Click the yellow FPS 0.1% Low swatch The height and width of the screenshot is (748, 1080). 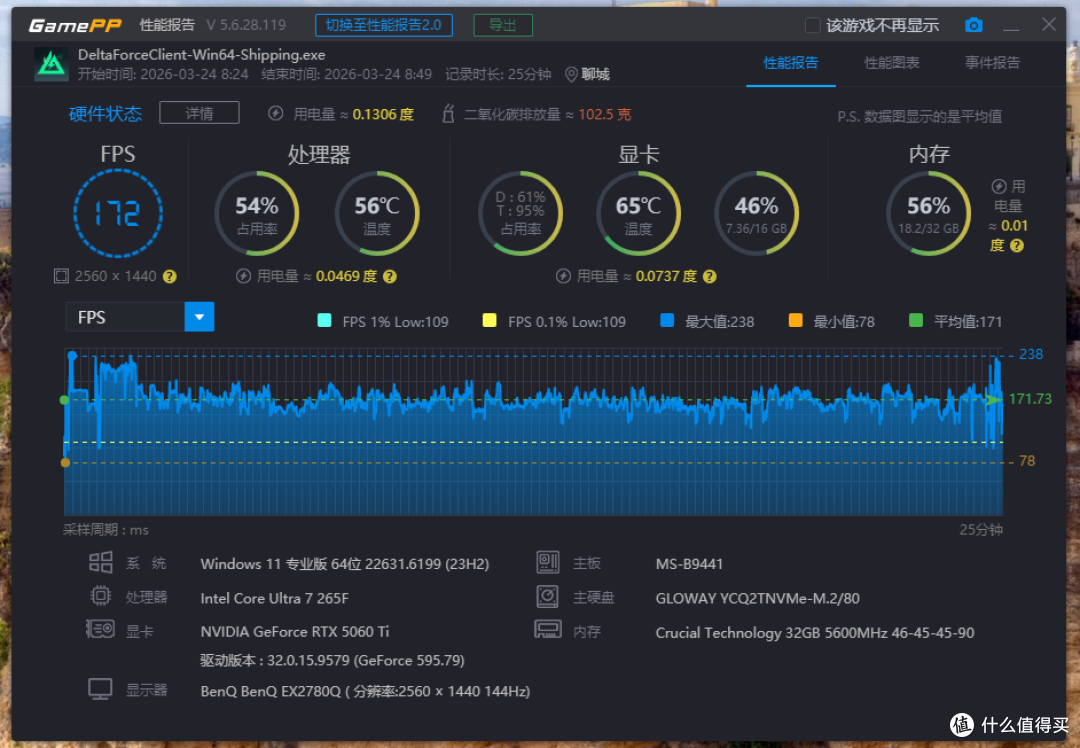[490, 320]
